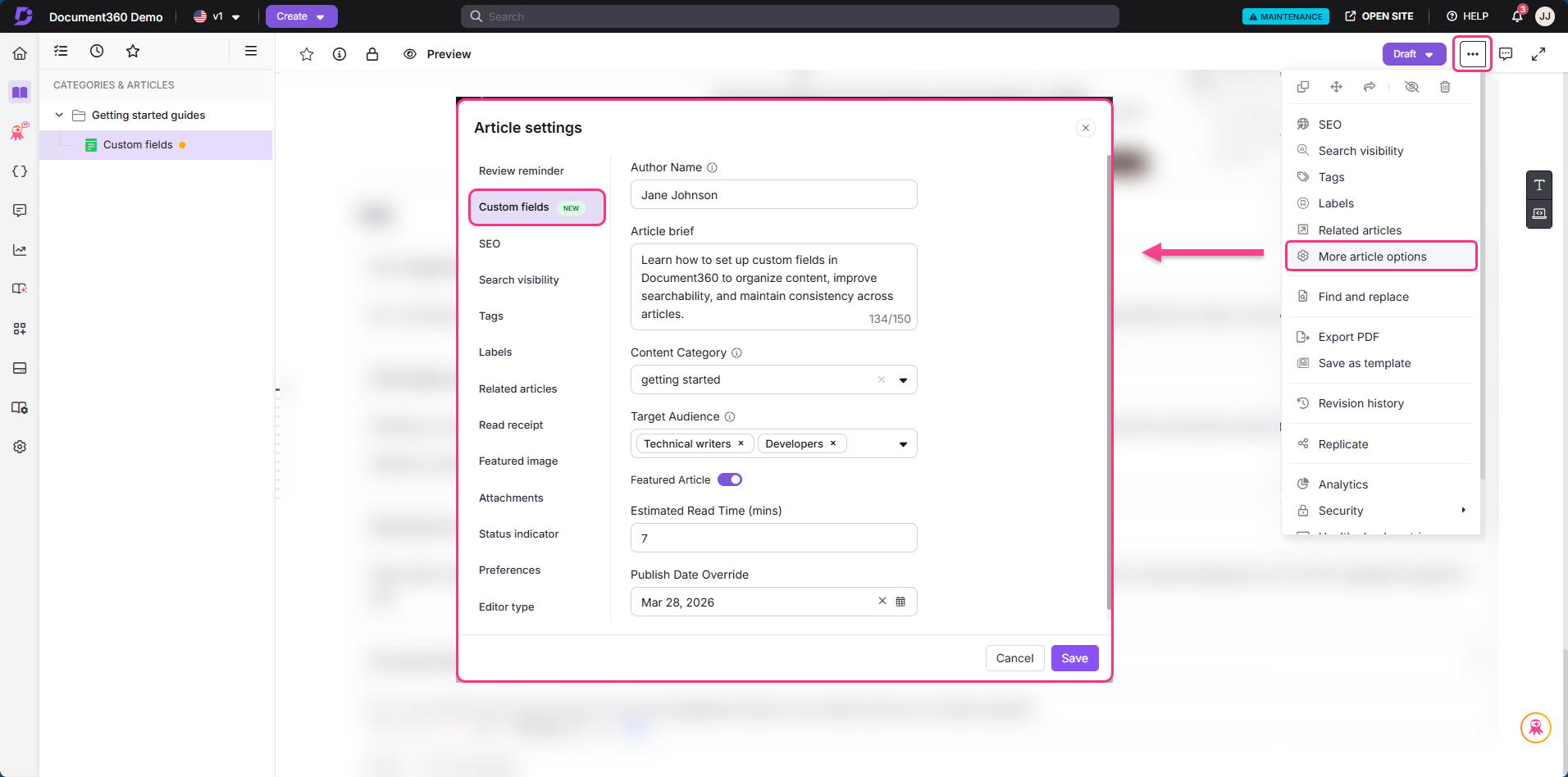
Task: Click the OPEN SITE link
Action: [1380, 16]
